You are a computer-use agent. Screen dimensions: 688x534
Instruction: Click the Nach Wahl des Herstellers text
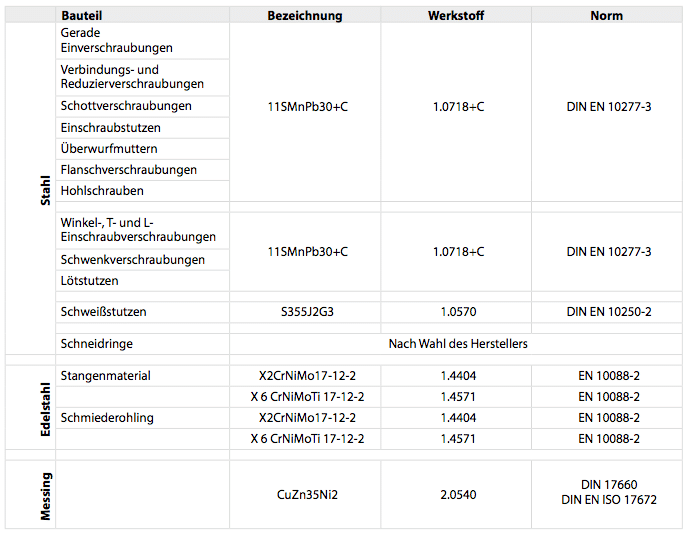point(457,344)
